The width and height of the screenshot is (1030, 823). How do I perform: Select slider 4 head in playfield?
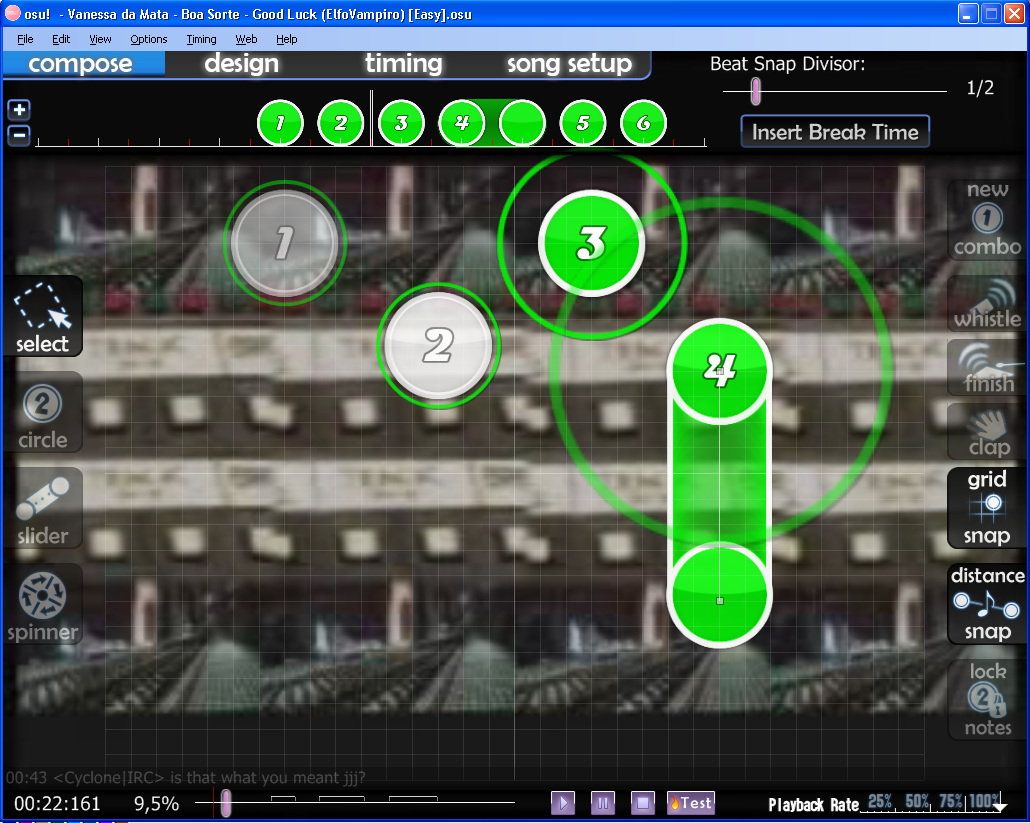click(x=720, y=371)
